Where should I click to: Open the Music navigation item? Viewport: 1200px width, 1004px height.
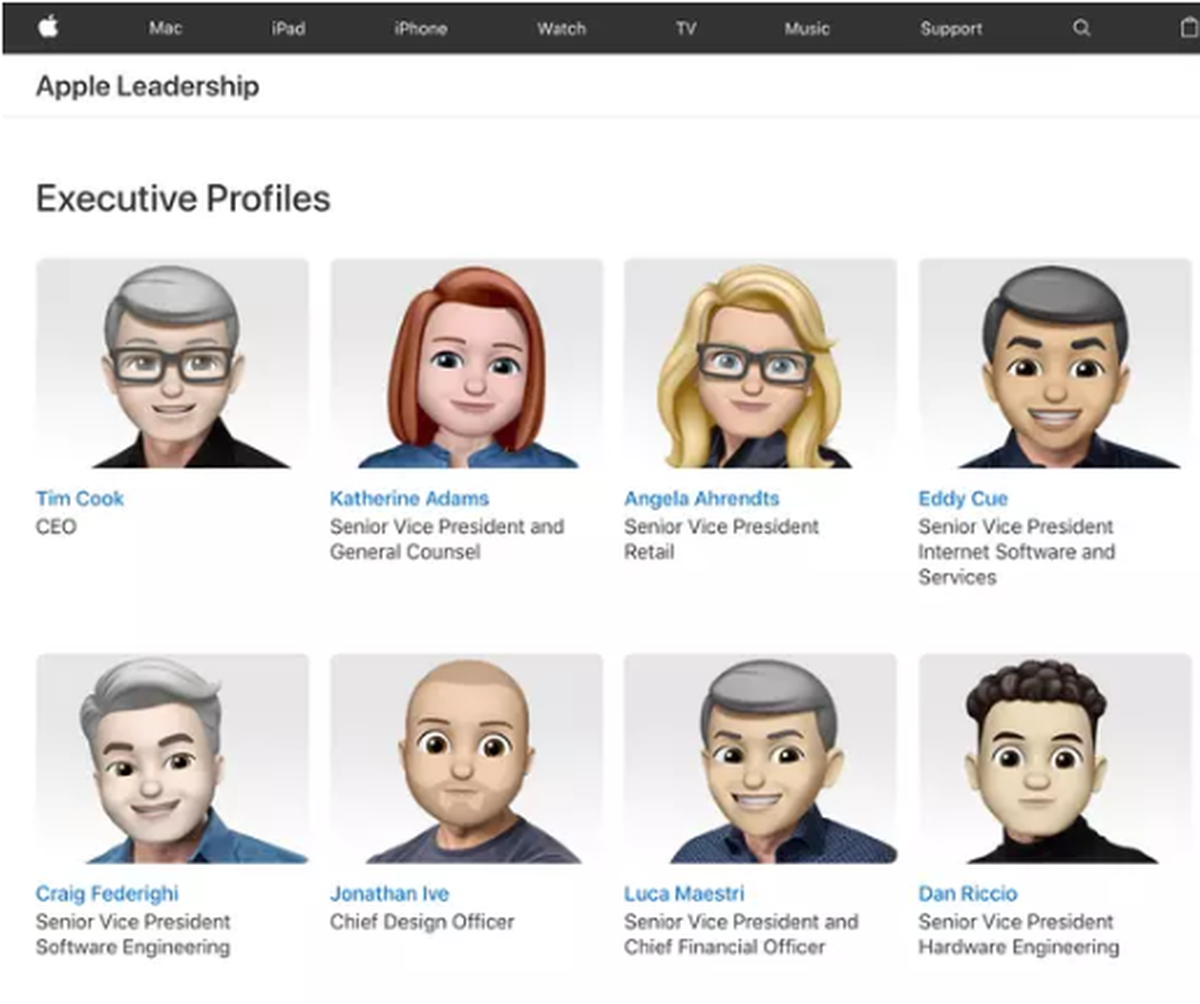click(x=807, y=28)
